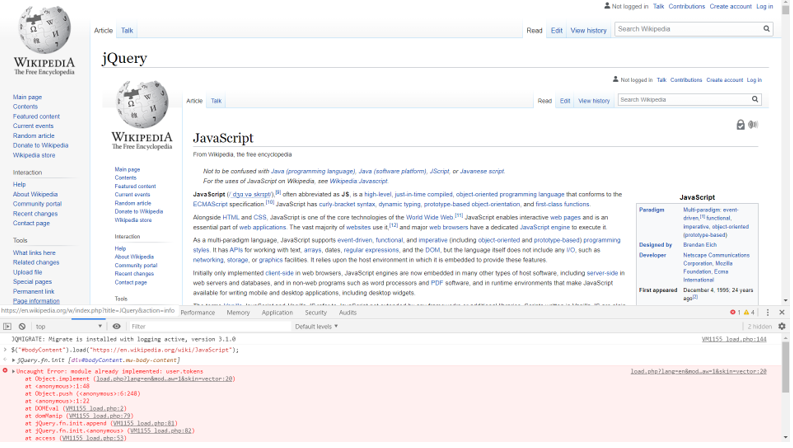Click the 'at DOMEval' stack trace line
This screenshot has height=448, width=793.
coord(76,410)
